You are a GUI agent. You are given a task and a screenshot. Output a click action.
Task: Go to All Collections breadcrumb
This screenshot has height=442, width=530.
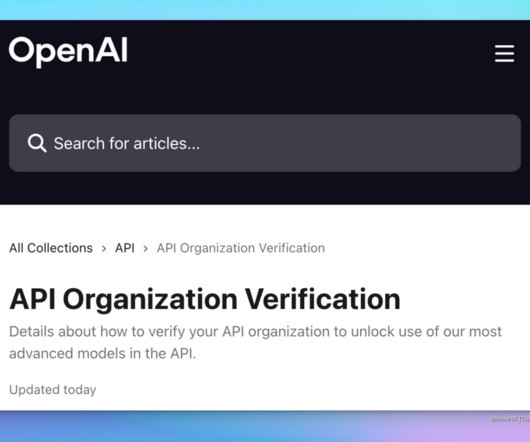[51, 248]
